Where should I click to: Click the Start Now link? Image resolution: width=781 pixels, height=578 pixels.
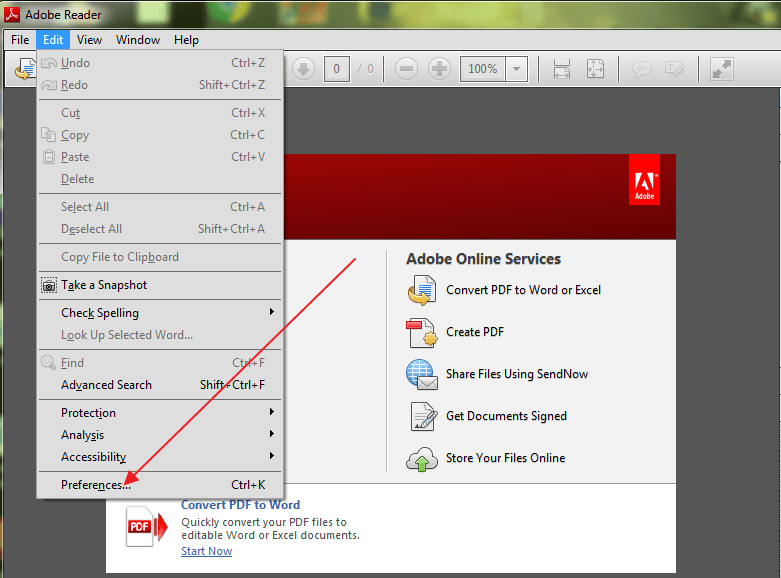coord(206,551)
